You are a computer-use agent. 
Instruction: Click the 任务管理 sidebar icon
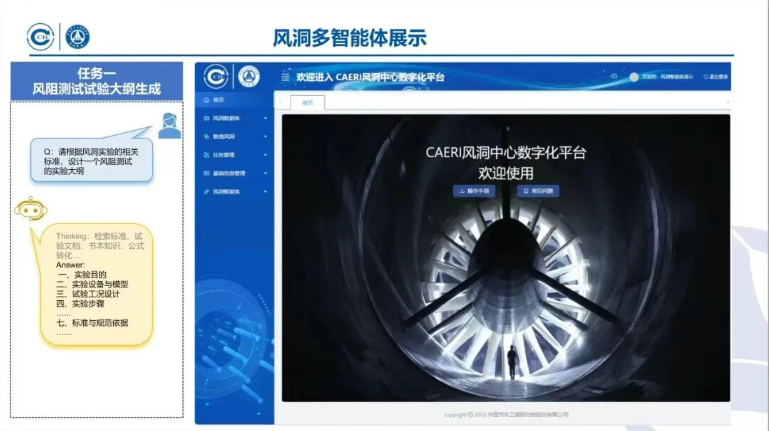[205, 155]
